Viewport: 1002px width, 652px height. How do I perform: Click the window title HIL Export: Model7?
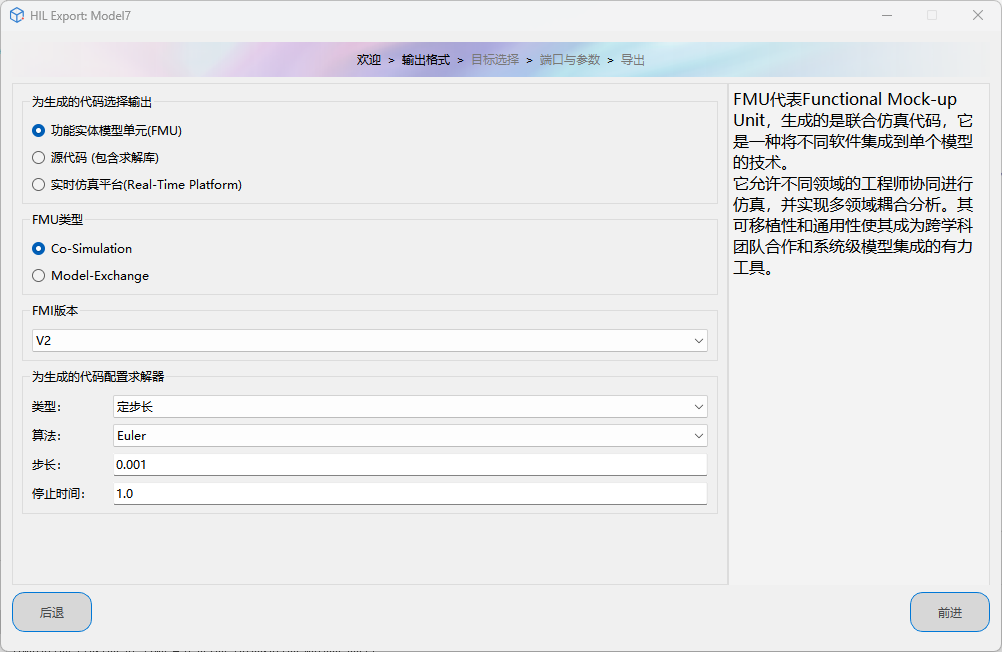point(81,16)
